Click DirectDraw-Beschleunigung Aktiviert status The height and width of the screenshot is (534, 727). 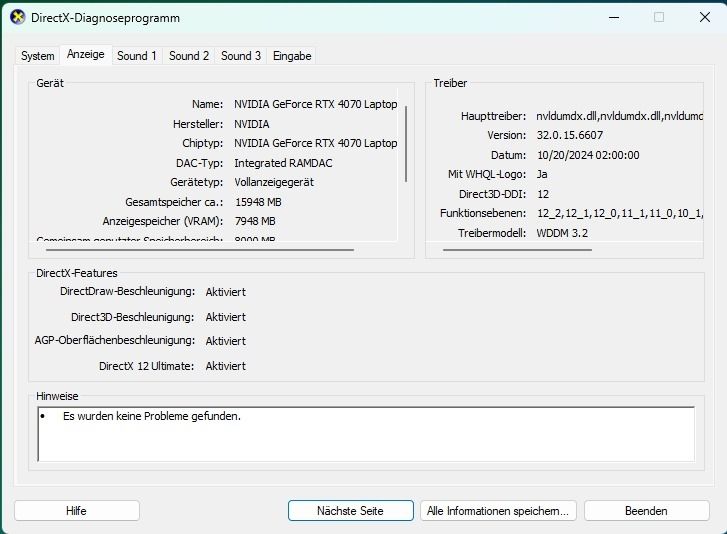[x=226, y=292]
